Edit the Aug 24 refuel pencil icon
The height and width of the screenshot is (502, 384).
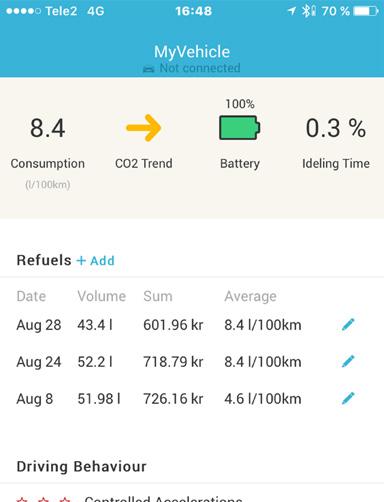tap(348, 361)
